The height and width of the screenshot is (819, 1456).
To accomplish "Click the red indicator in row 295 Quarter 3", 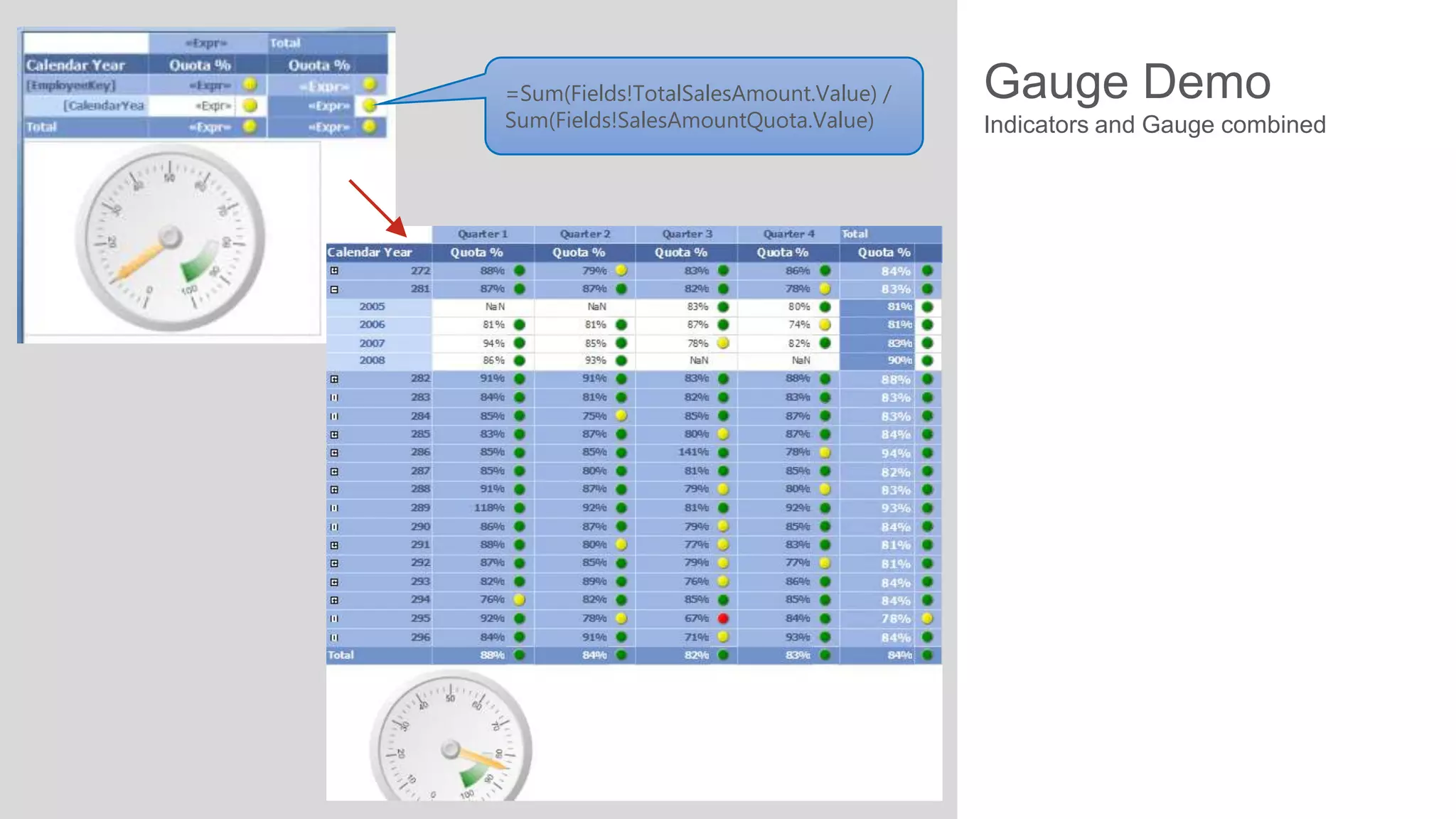I will click(723, 619).
